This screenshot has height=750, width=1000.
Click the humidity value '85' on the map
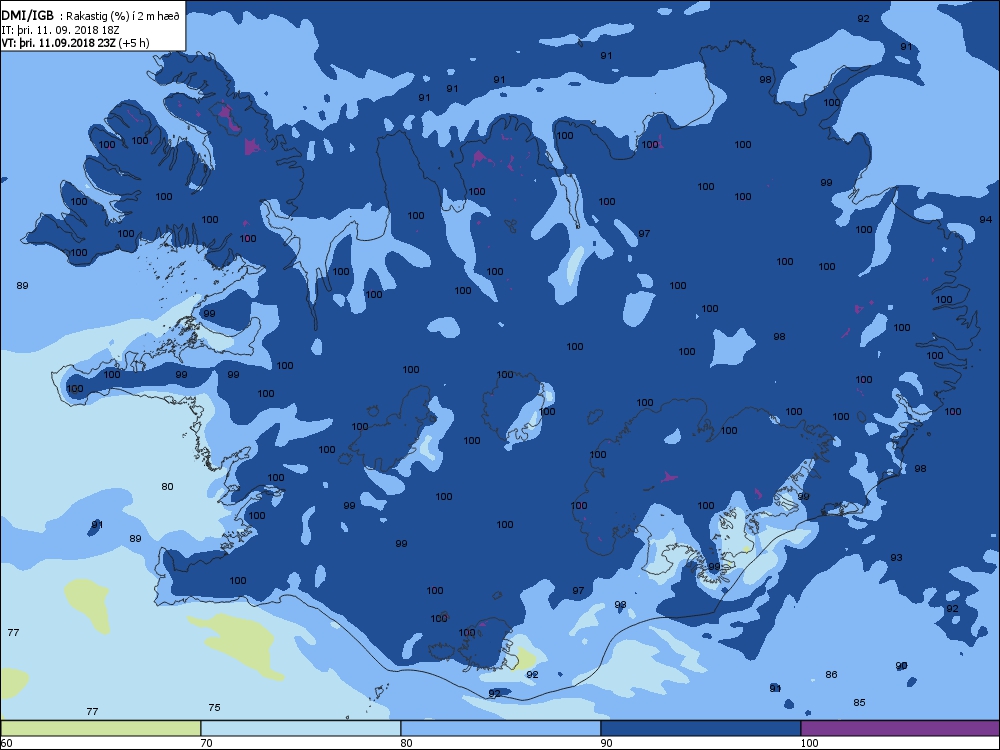(859, 702)
